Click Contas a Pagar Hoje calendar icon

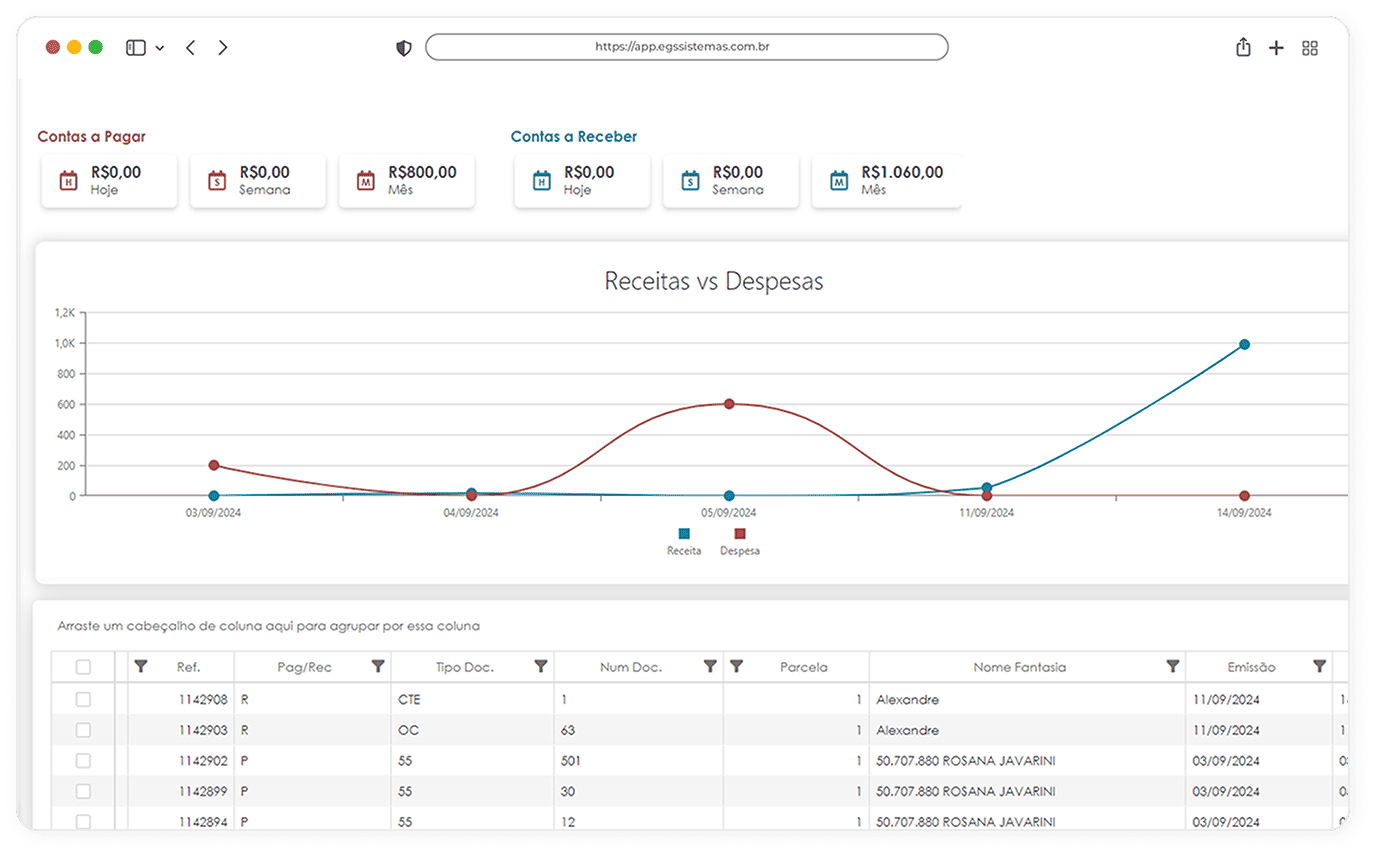[68, 181]
